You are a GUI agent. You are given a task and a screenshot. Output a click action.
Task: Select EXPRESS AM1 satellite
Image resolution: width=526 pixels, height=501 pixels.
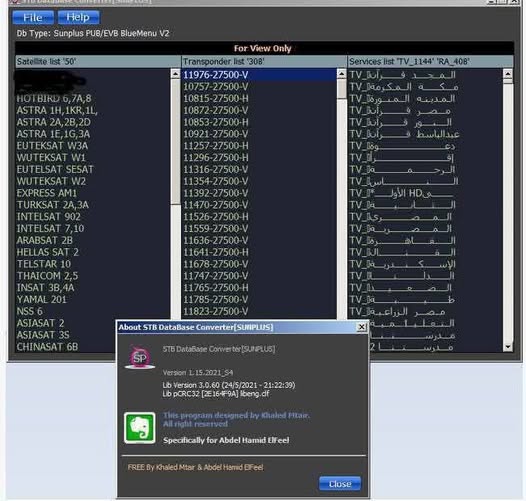[x=93, y=193]
